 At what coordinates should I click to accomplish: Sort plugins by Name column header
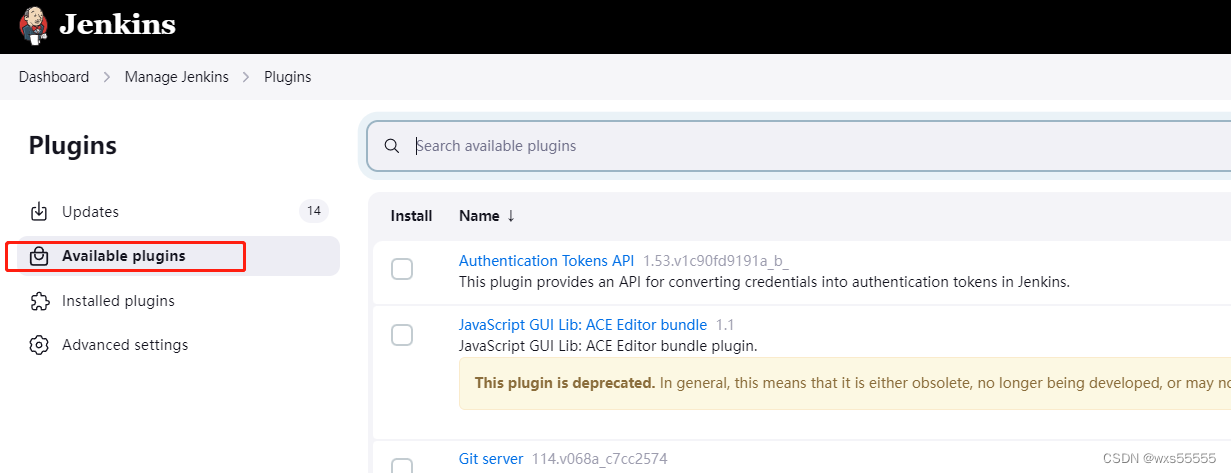coord(487,215)
